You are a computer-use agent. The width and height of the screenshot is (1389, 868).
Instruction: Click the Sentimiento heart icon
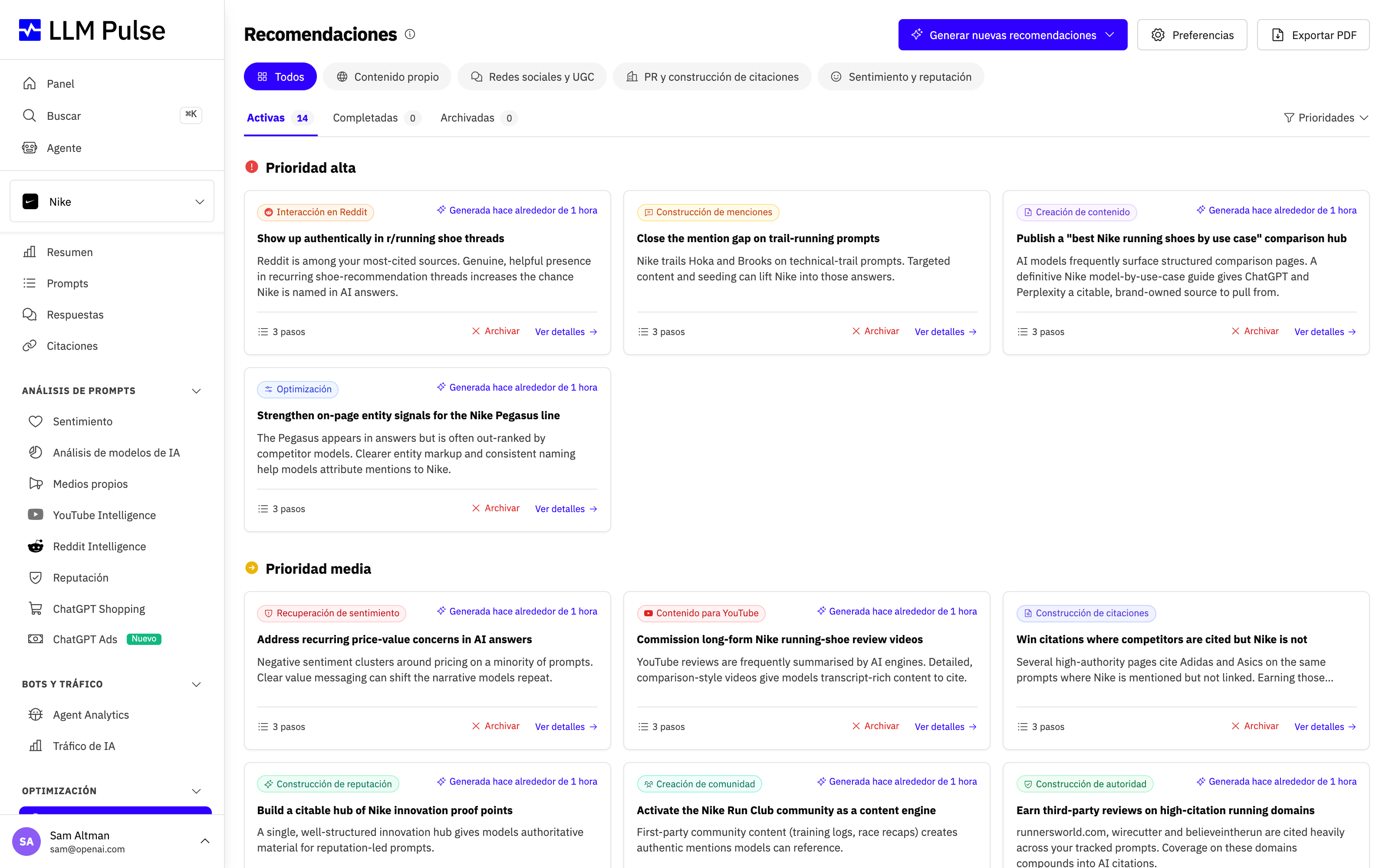36,421
